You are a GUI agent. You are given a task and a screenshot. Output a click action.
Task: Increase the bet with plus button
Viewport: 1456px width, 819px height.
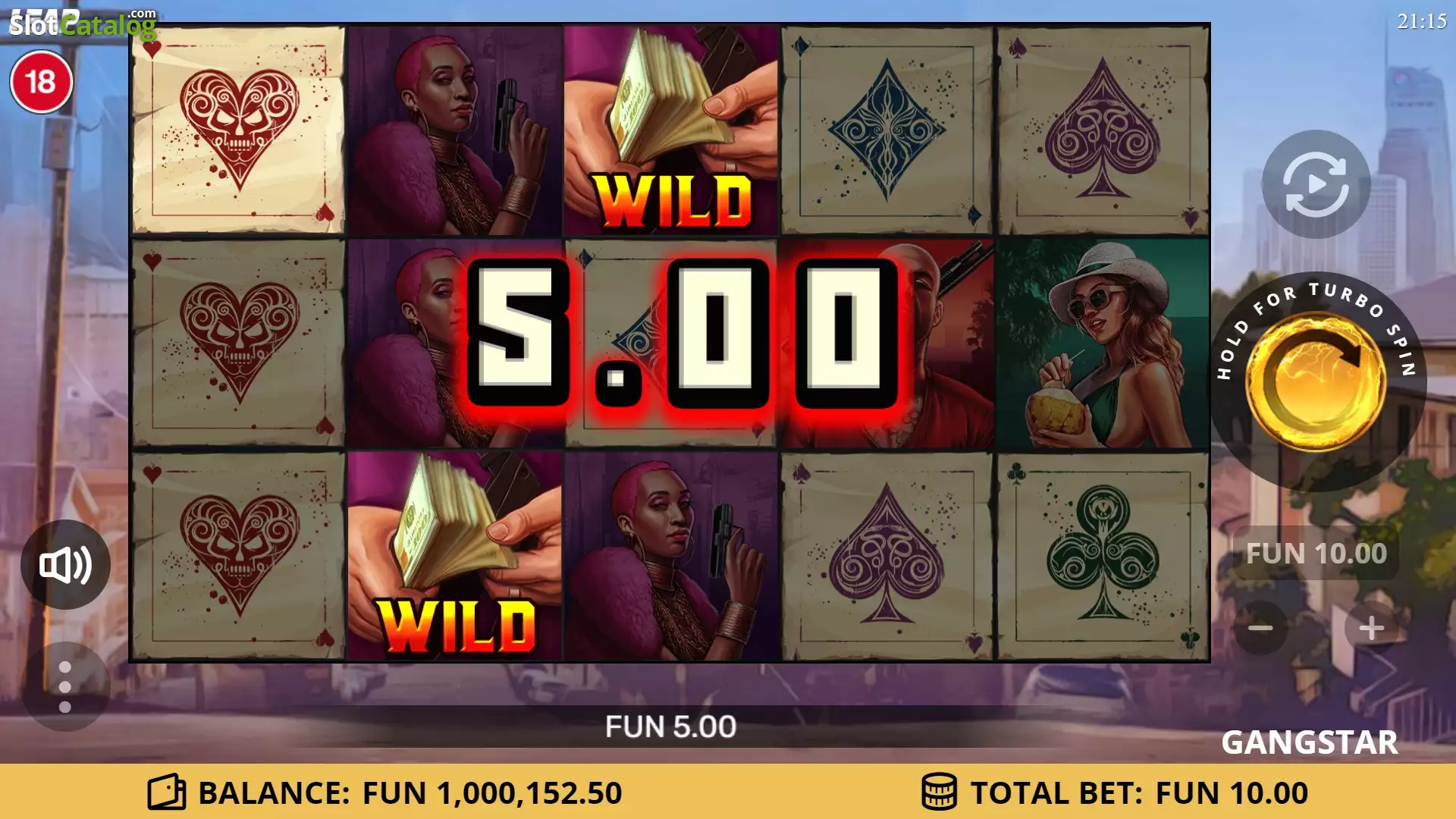pyautogui.click(x=1371, y=628)
